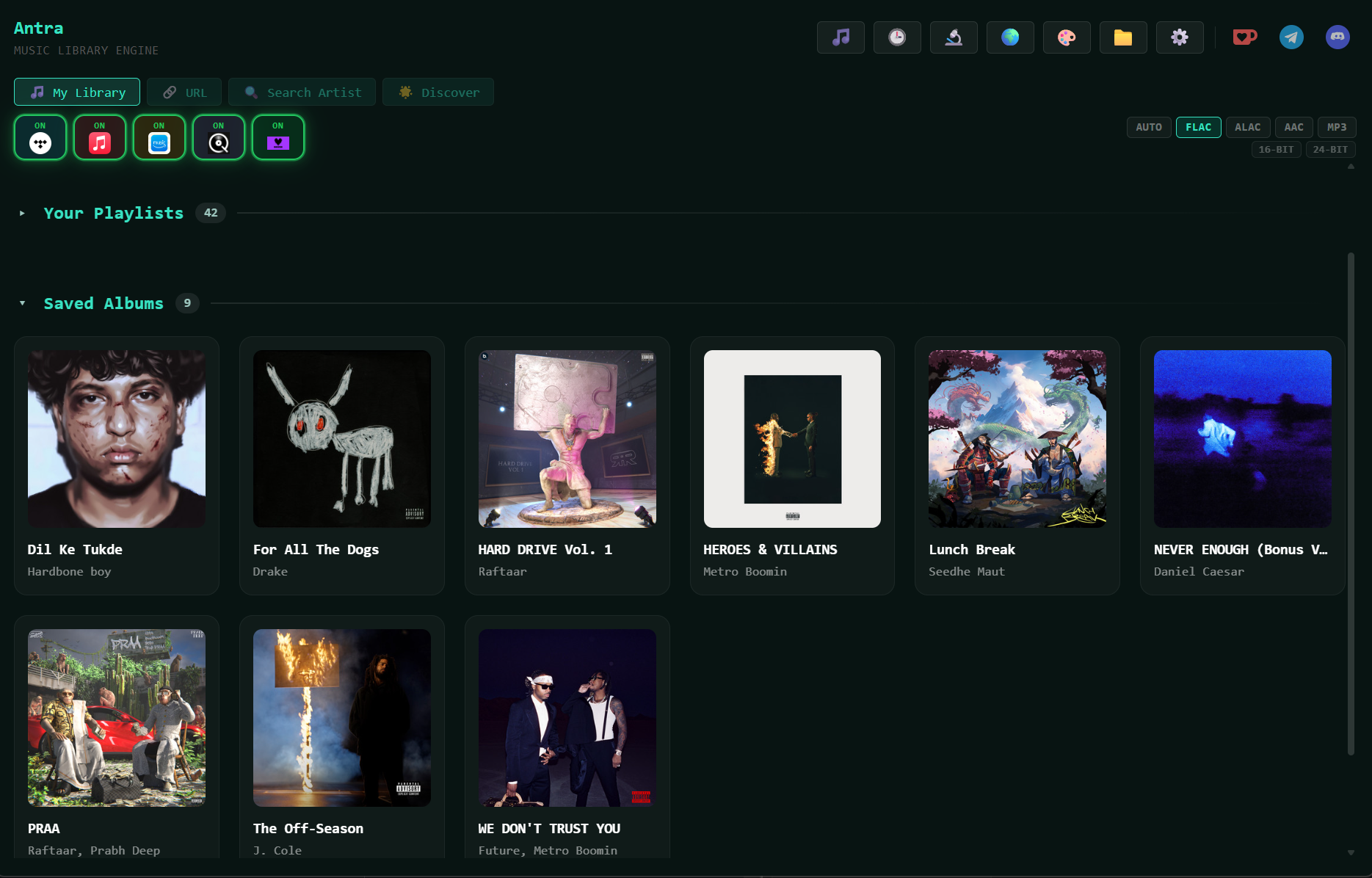Open the WE DON'T TRUST YOU cover
1372x878 pixels.
[567, 718]
